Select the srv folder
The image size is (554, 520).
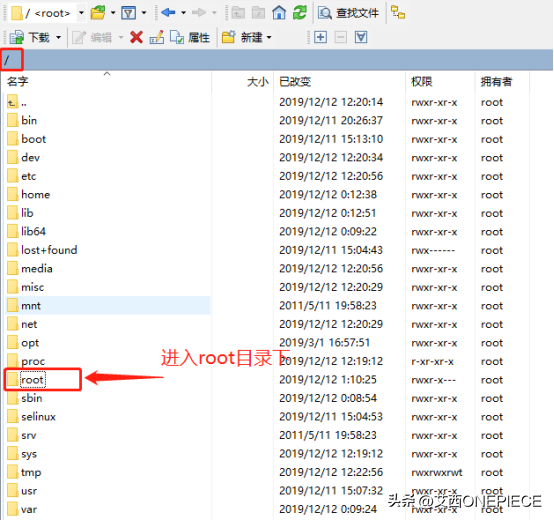[x=22, y=435]
